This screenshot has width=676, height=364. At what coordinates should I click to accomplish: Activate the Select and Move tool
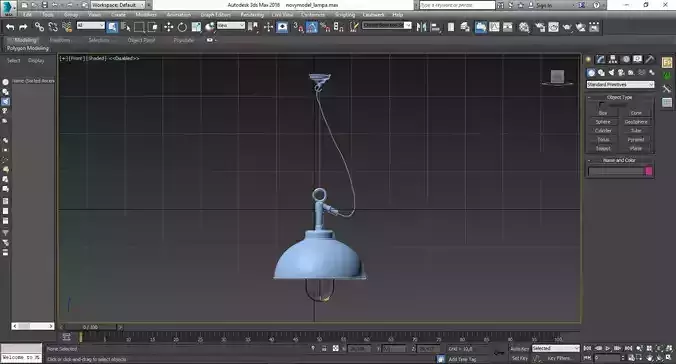(169, 27)
